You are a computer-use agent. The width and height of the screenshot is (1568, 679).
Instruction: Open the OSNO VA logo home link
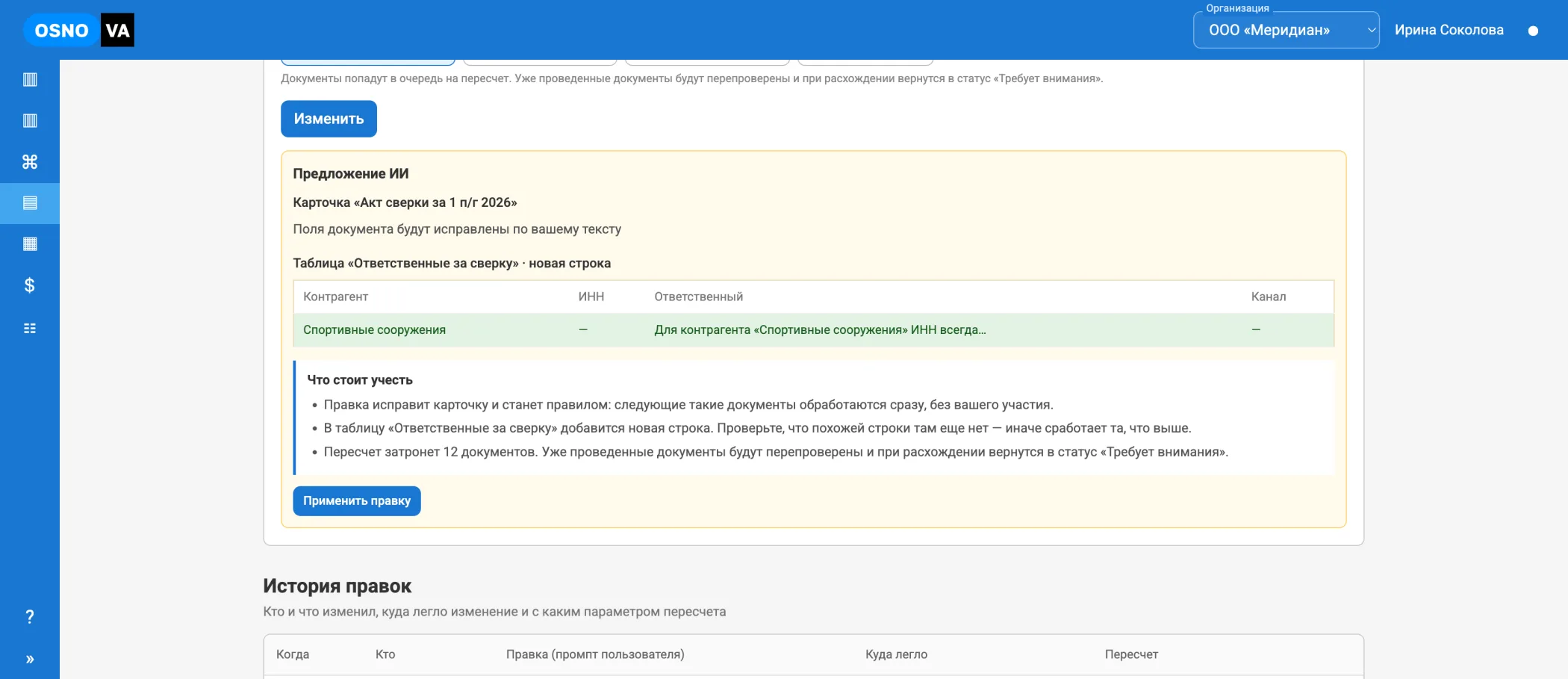point(79,30)
